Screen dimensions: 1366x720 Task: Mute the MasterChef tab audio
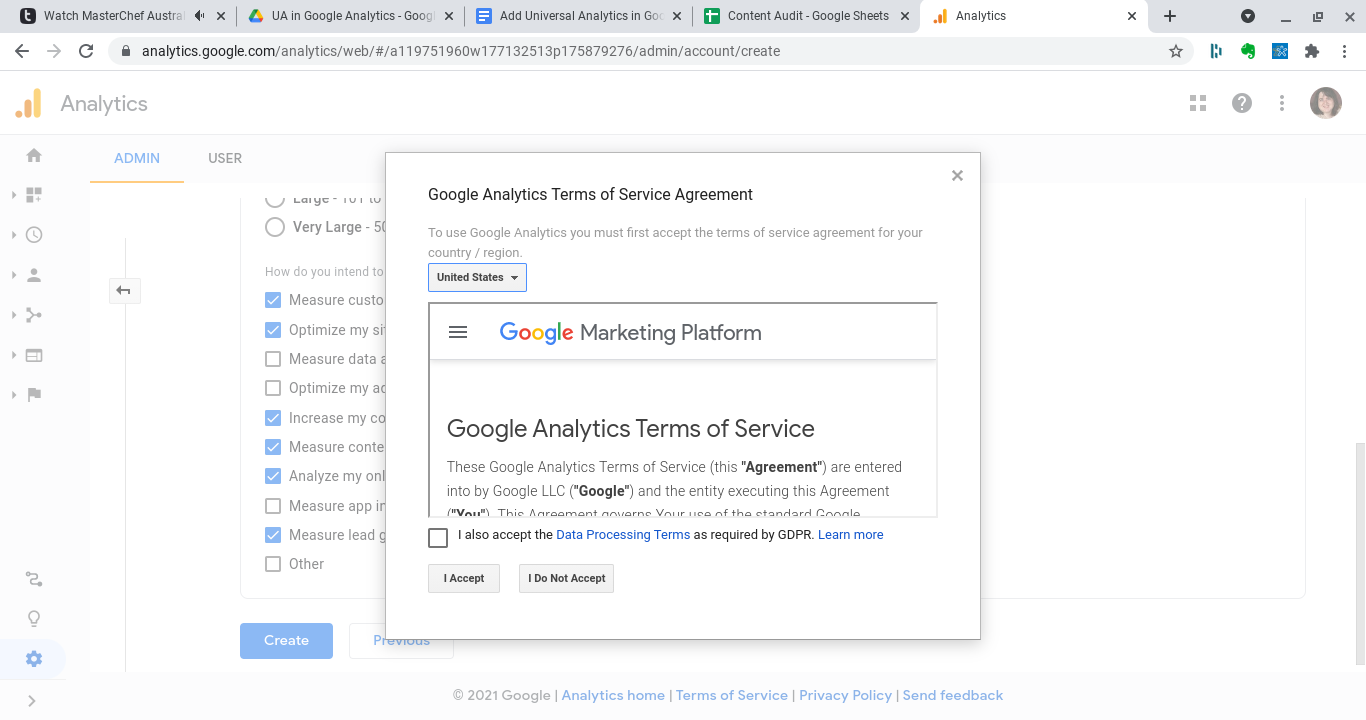(x=200, y=16)
